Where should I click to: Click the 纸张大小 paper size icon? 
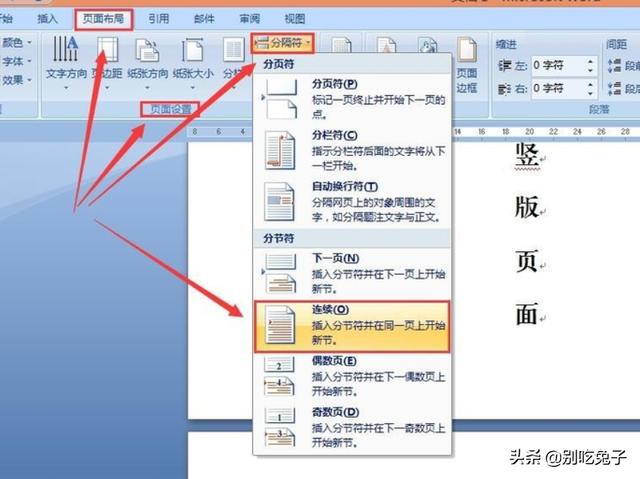coord(192,49)
